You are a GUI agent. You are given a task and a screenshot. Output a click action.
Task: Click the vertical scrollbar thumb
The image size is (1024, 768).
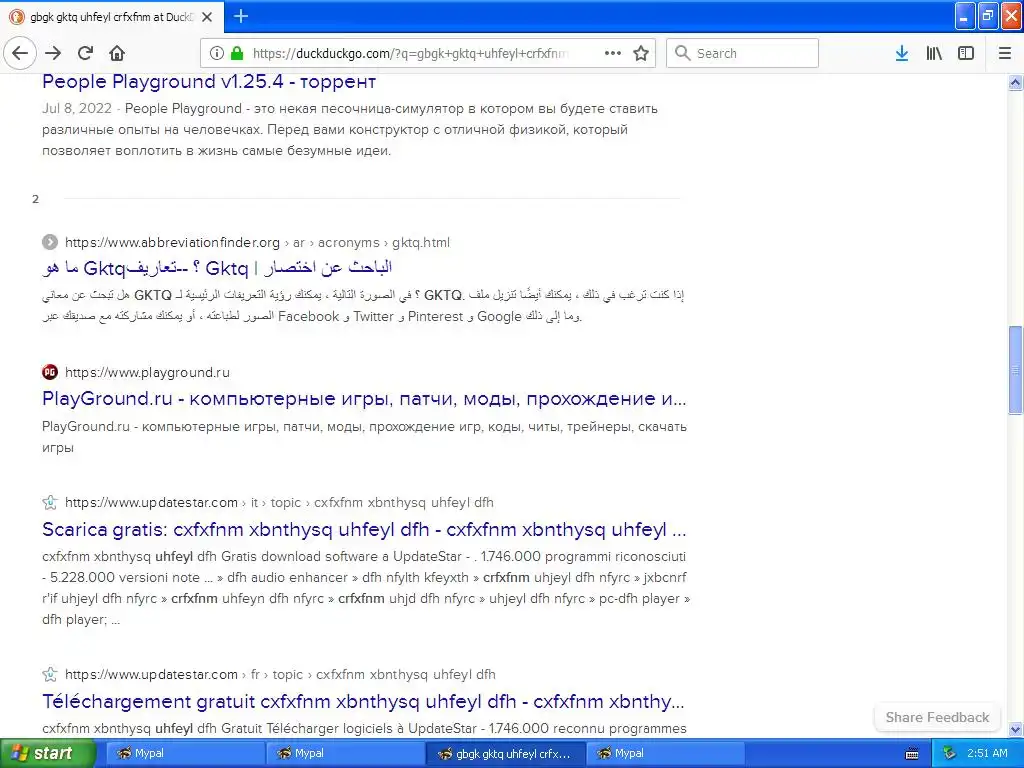[x=1015, y=370]
